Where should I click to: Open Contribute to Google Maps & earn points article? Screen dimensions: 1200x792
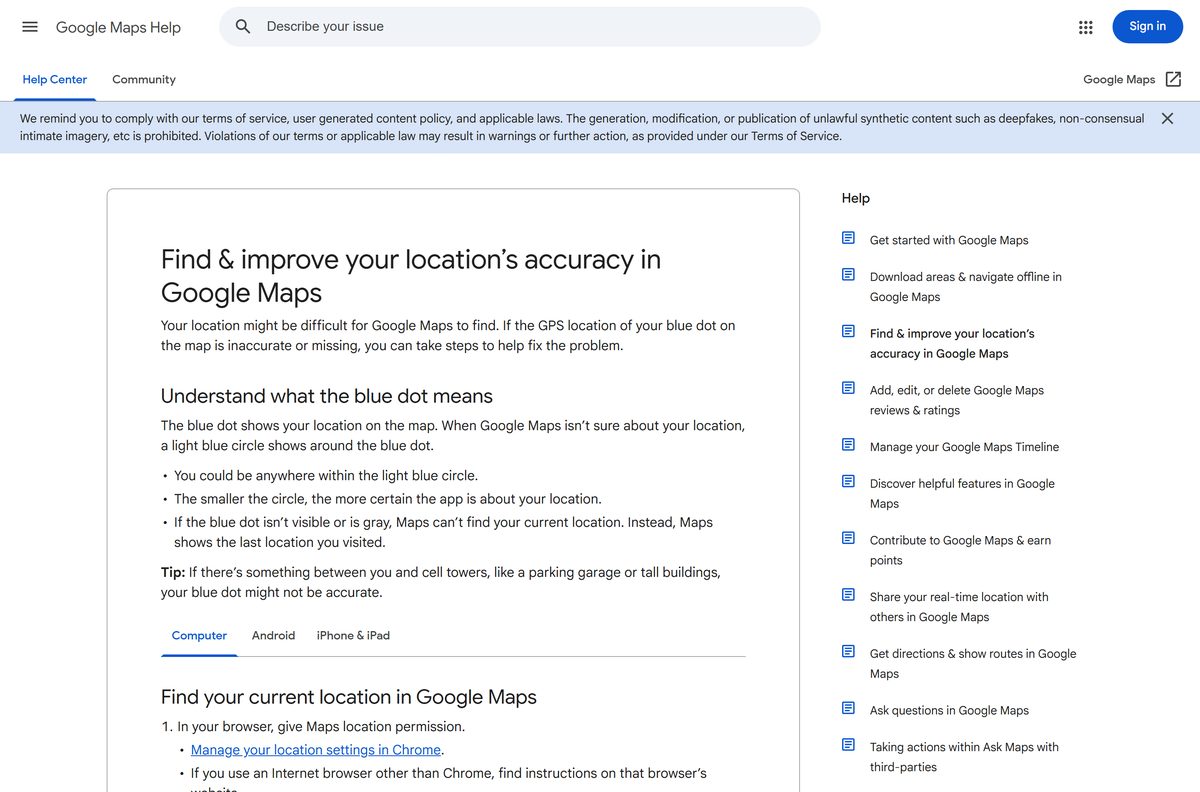[960, 550]
